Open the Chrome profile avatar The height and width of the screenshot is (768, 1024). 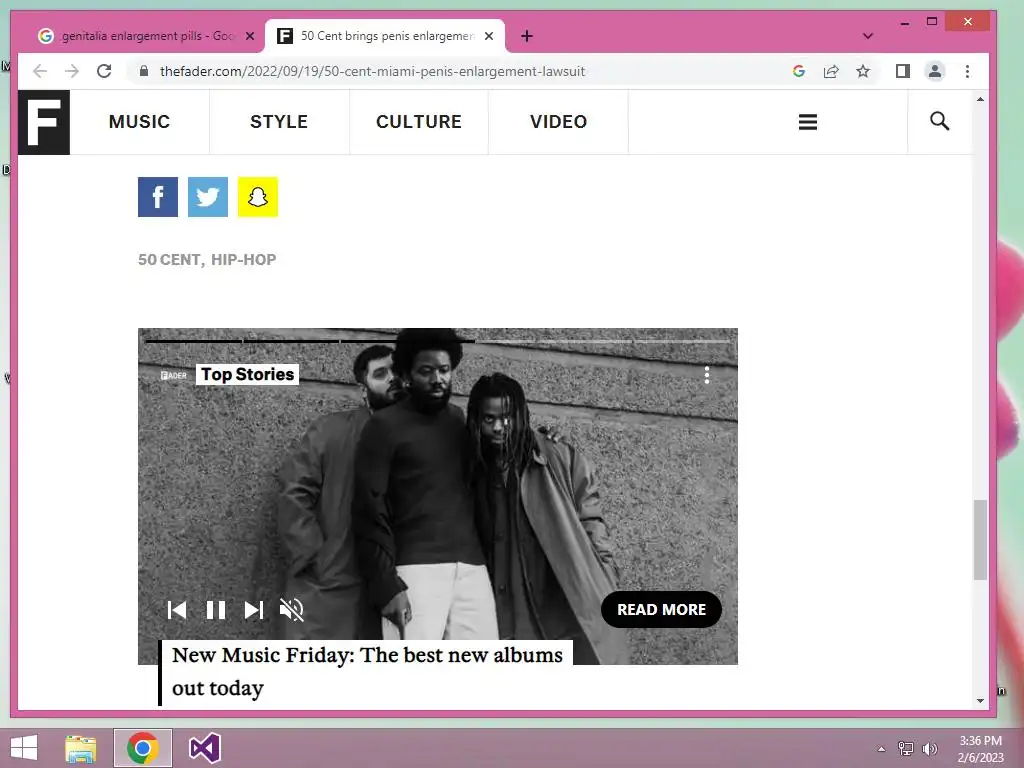tap(935, 71)
